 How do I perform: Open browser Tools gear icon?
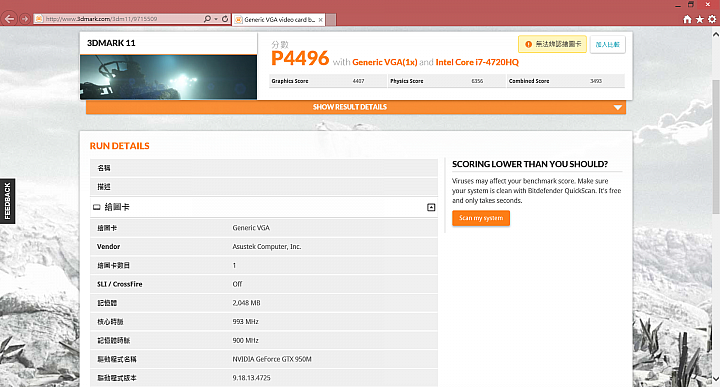(x=712, y=19)
